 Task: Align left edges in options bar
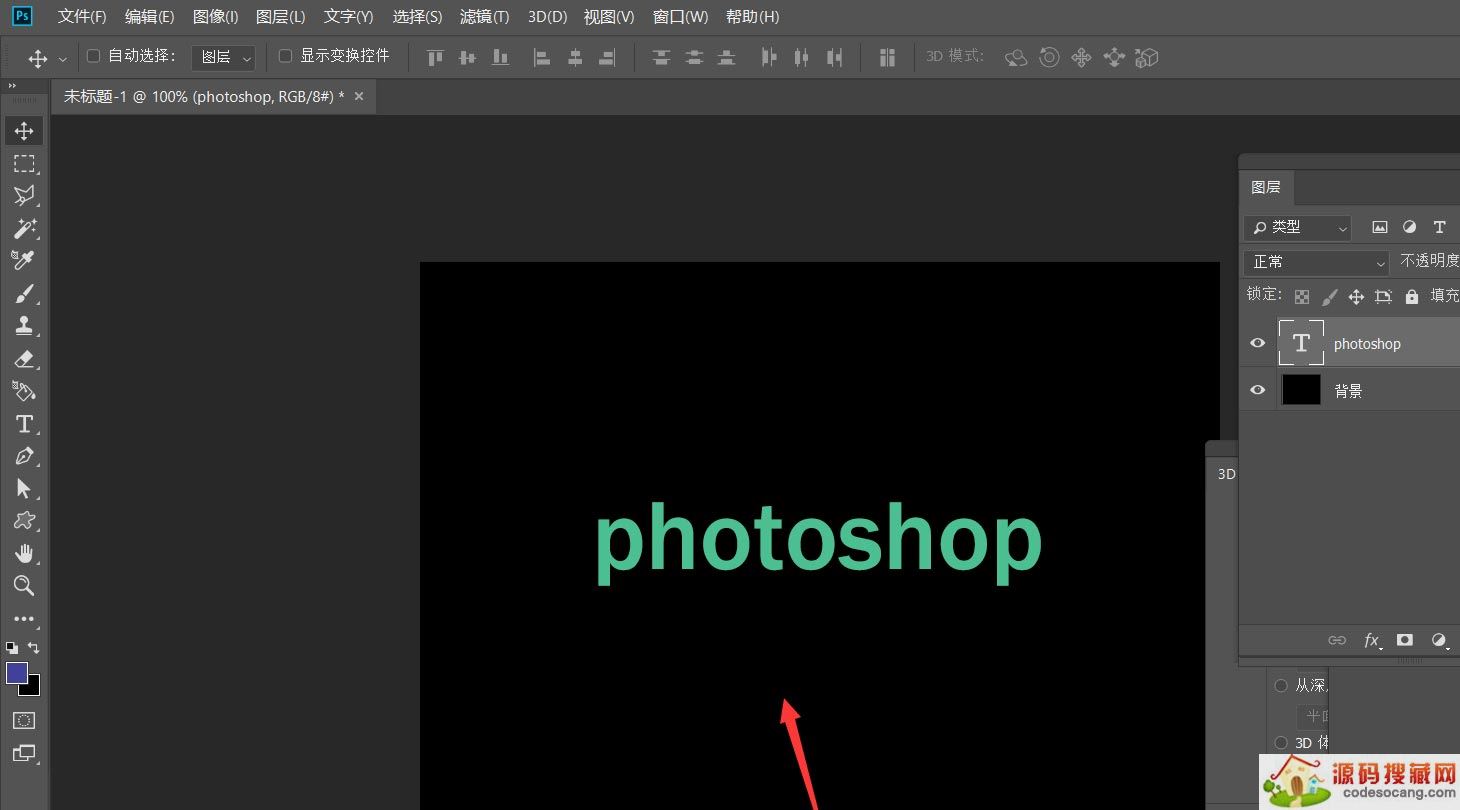(542, 58)
